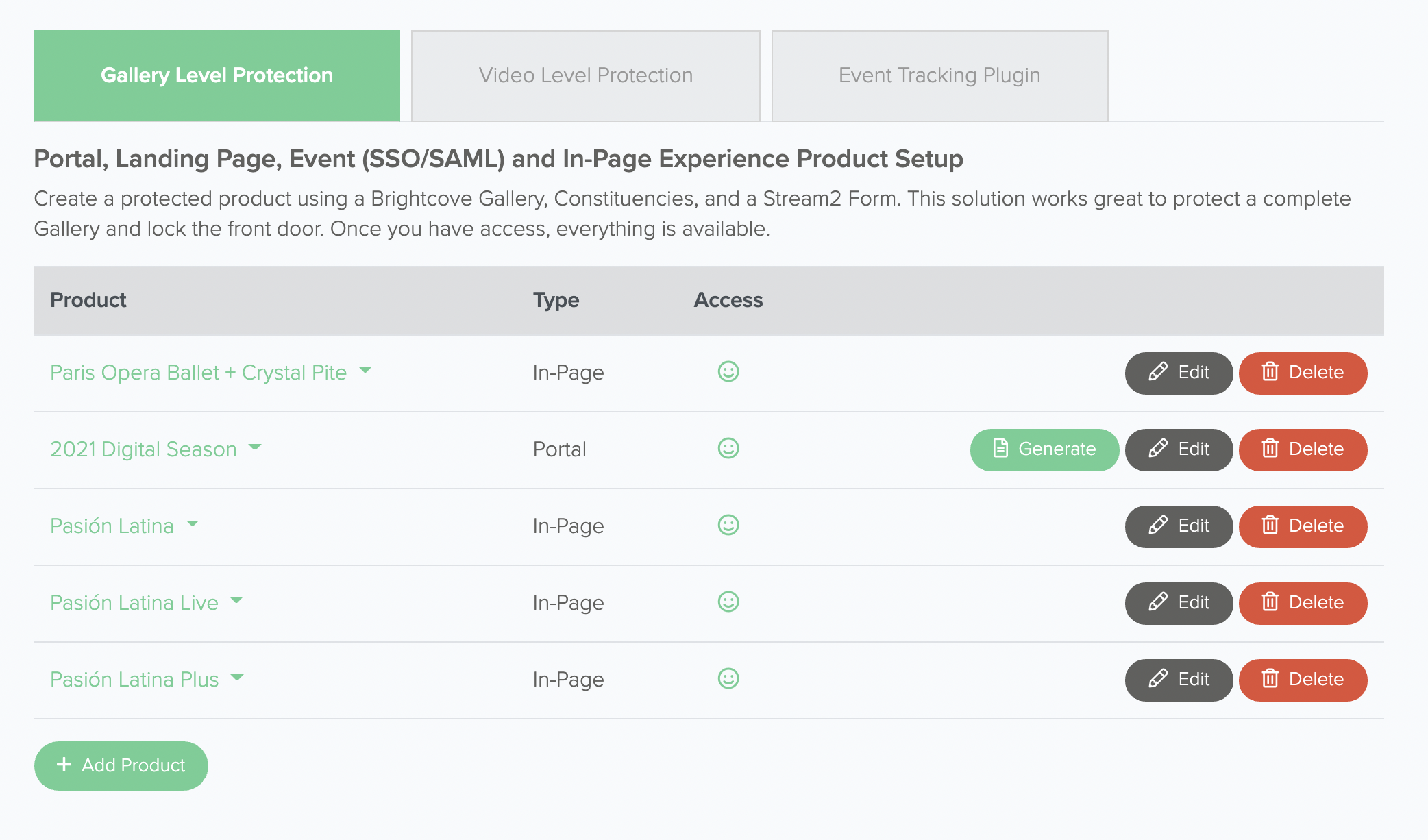The width and height of the screenshot is (1428, 840).
Task: Click the pencil icon on Paris Opera Ballet row
Action: pos(1158,373)
